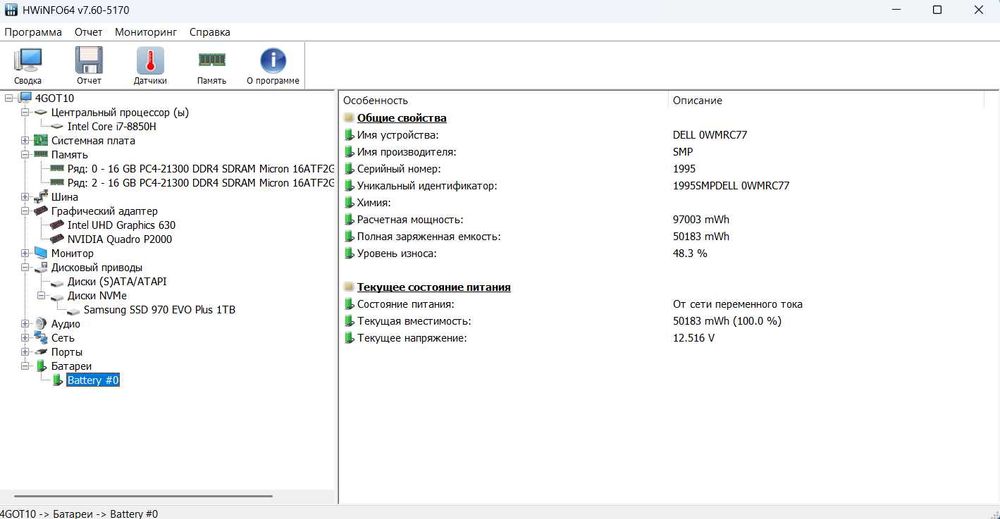Expand the Порты tree node
Viewport: 1000px width, 519px height.
point(25,352)
